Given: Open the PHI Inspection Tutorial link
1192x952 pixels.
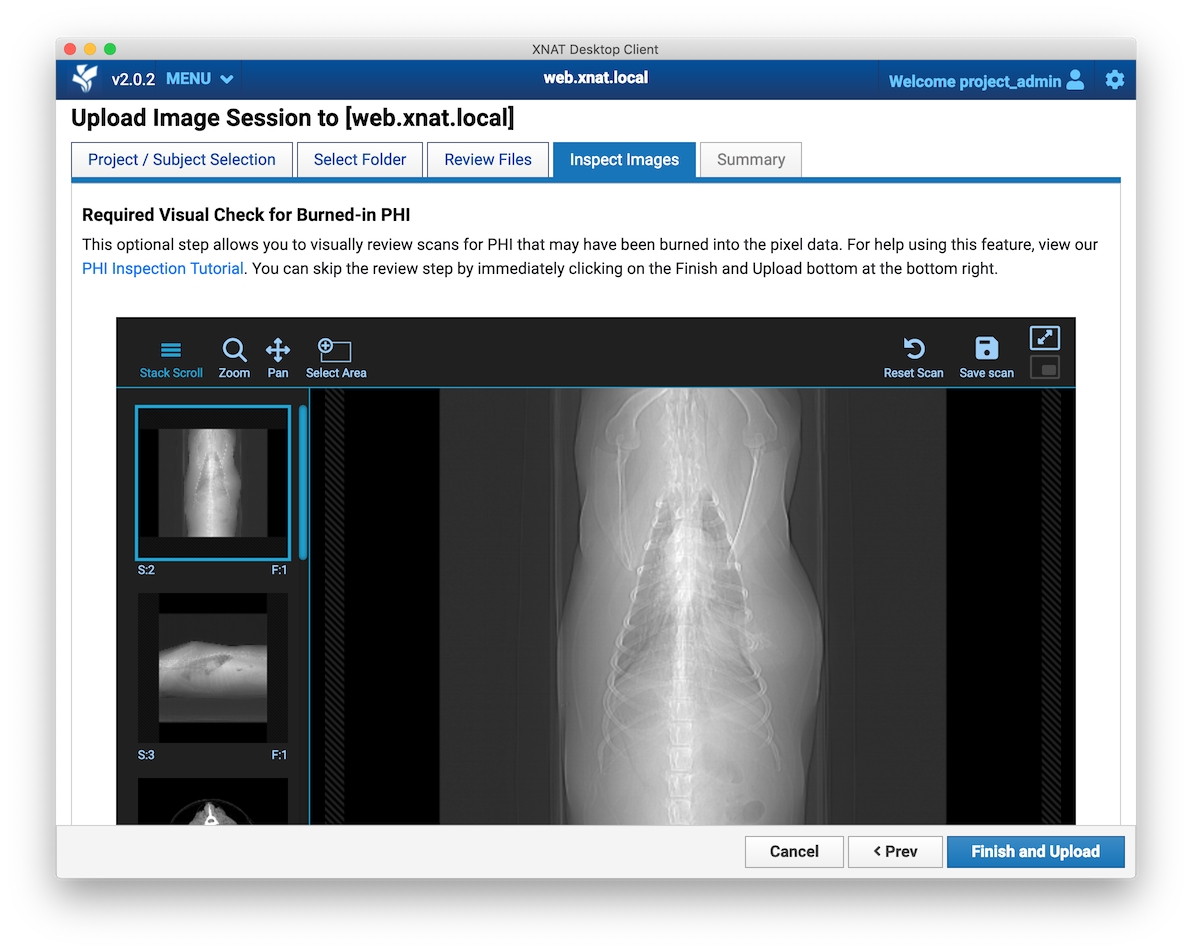Looking at the screenshot, I should coord(163,269).
